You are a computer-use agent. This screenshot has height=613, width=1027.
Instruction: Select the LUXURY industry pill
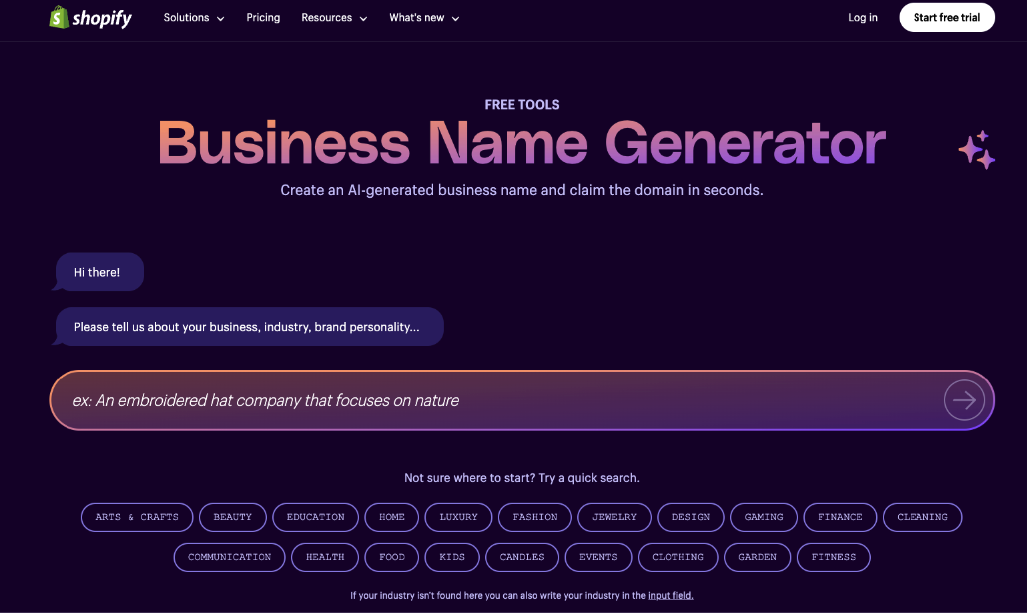pos(458,517)
